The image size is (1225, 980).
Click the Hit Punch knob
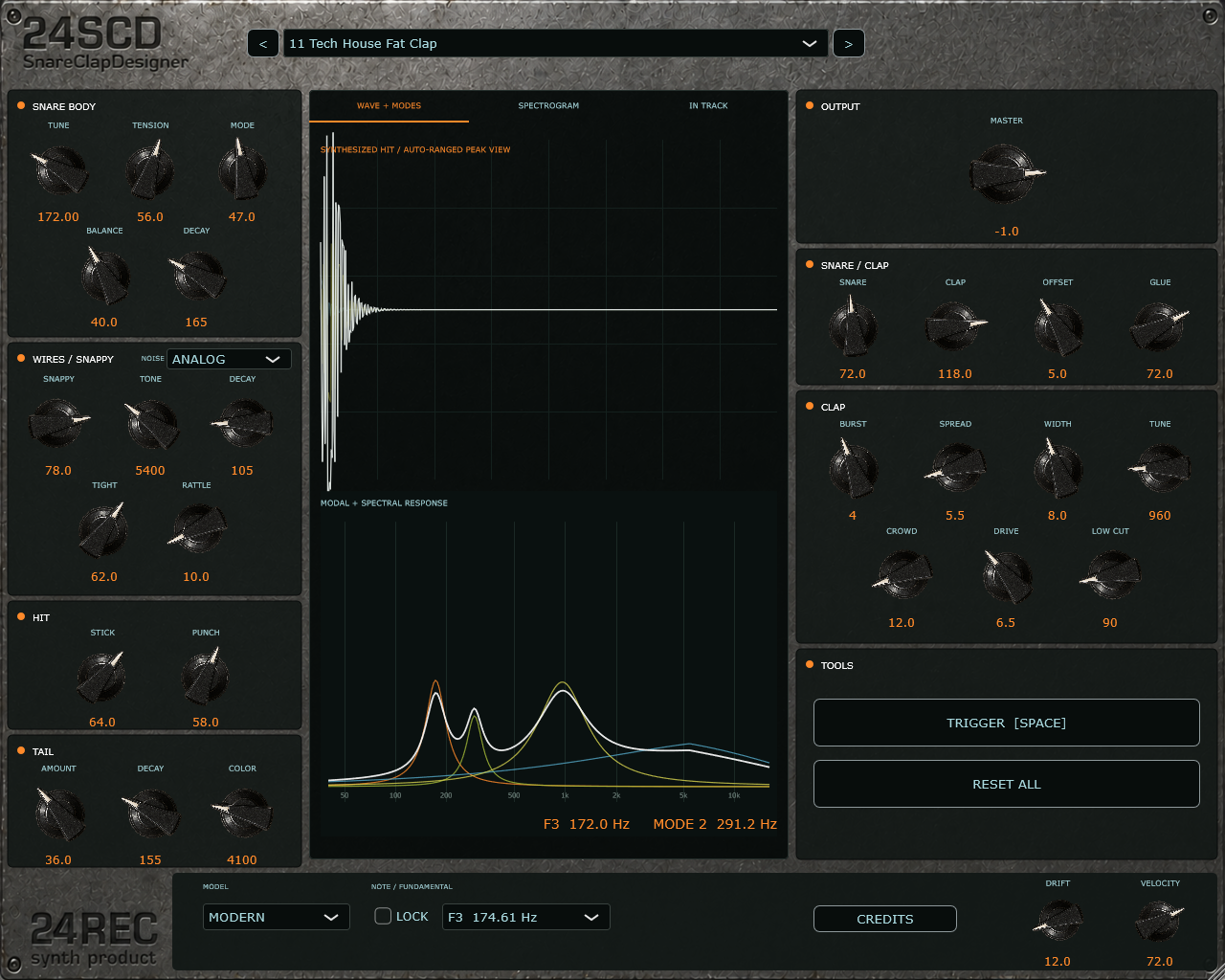(206, 676)
